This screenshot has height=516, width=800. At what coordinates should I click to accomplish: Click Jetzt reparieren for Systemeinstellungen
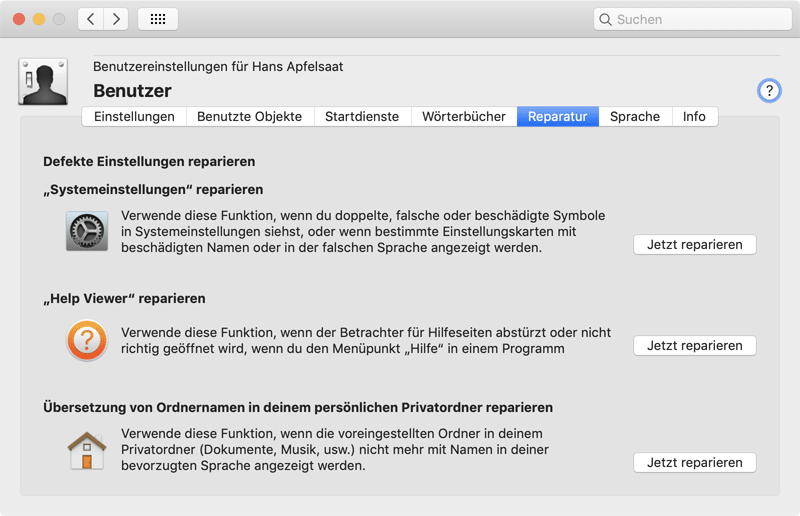tap(694, 244)
